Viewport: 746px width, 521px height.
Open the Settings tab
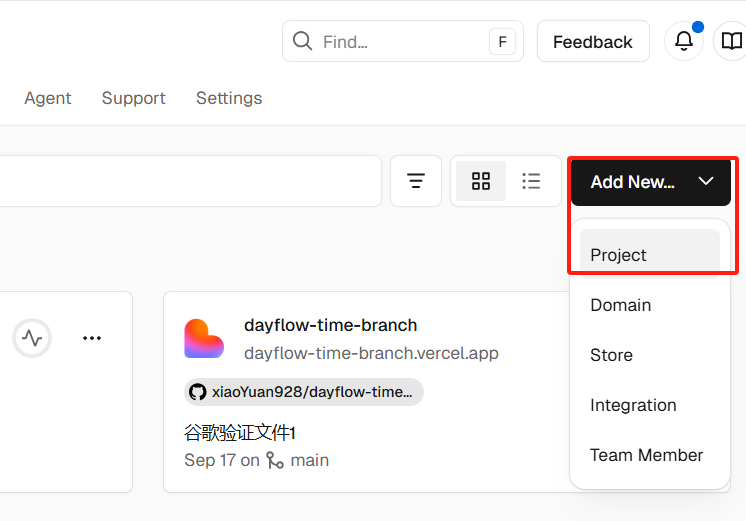[229, 98]
